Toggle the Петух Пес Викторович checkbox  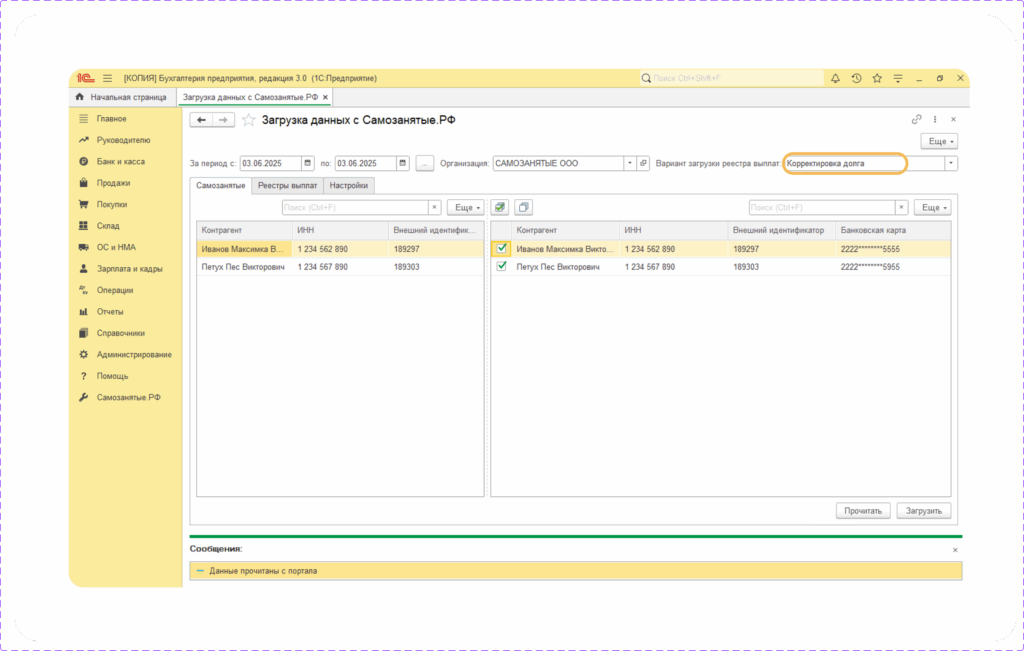(x=502, y=267)
